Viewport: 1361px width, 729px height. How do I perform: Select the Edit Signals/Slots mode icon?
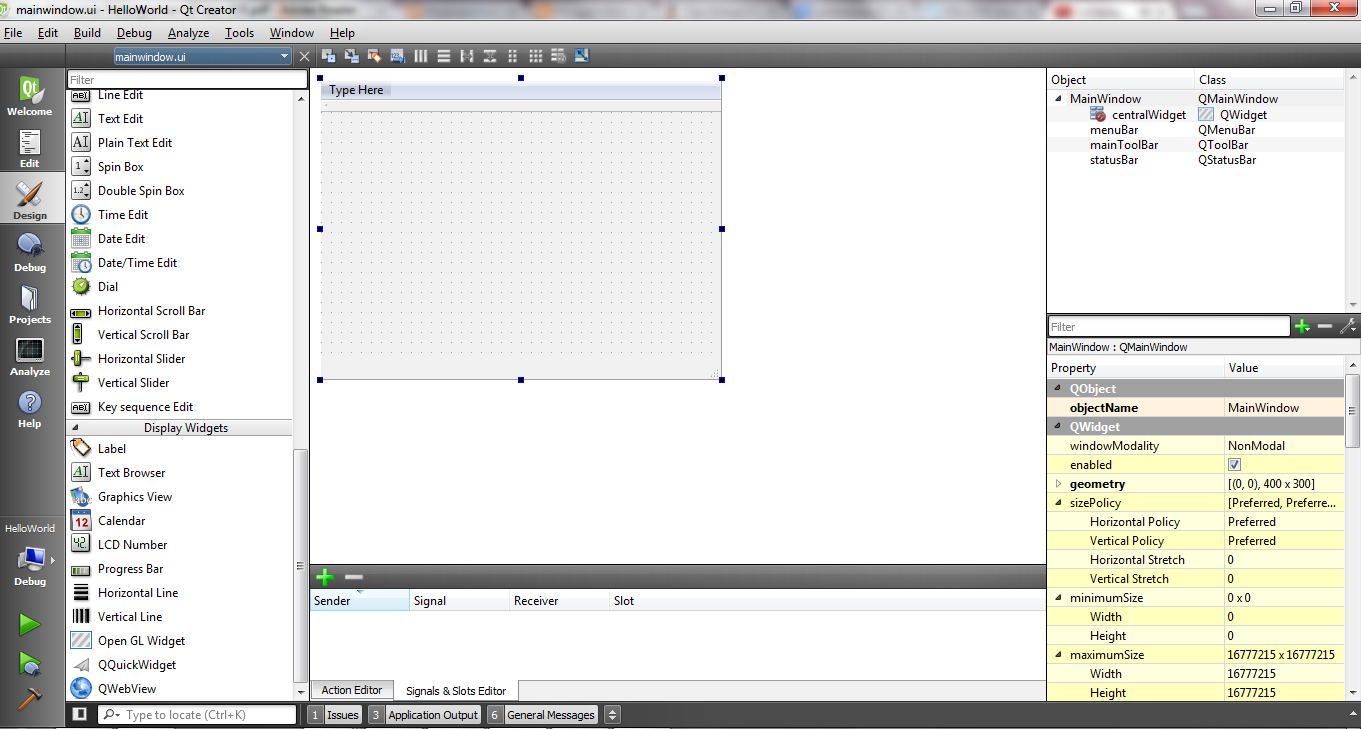tap(350, 56)
